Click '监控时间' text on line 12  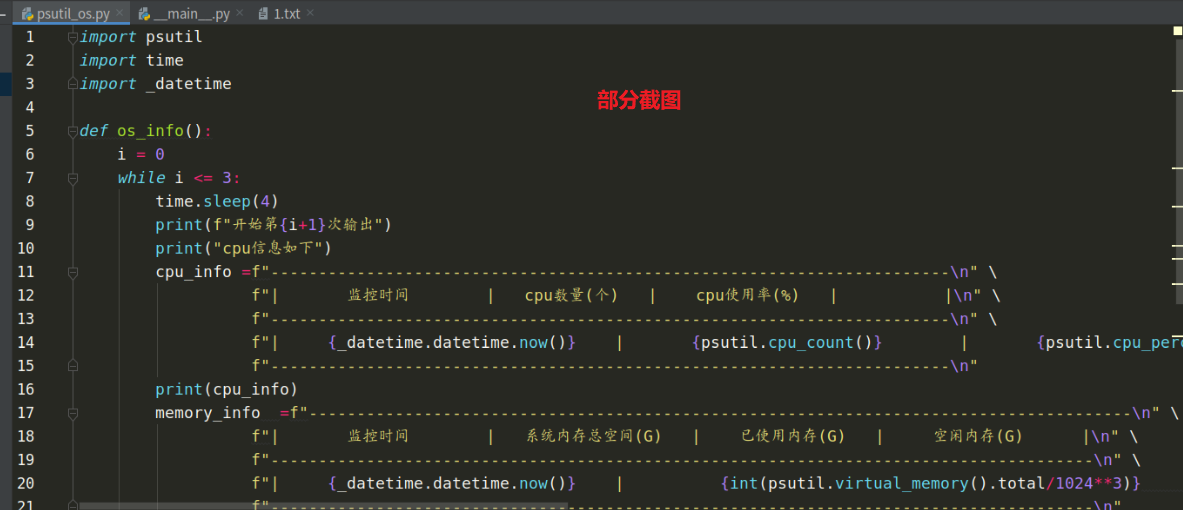click(378, 295)
